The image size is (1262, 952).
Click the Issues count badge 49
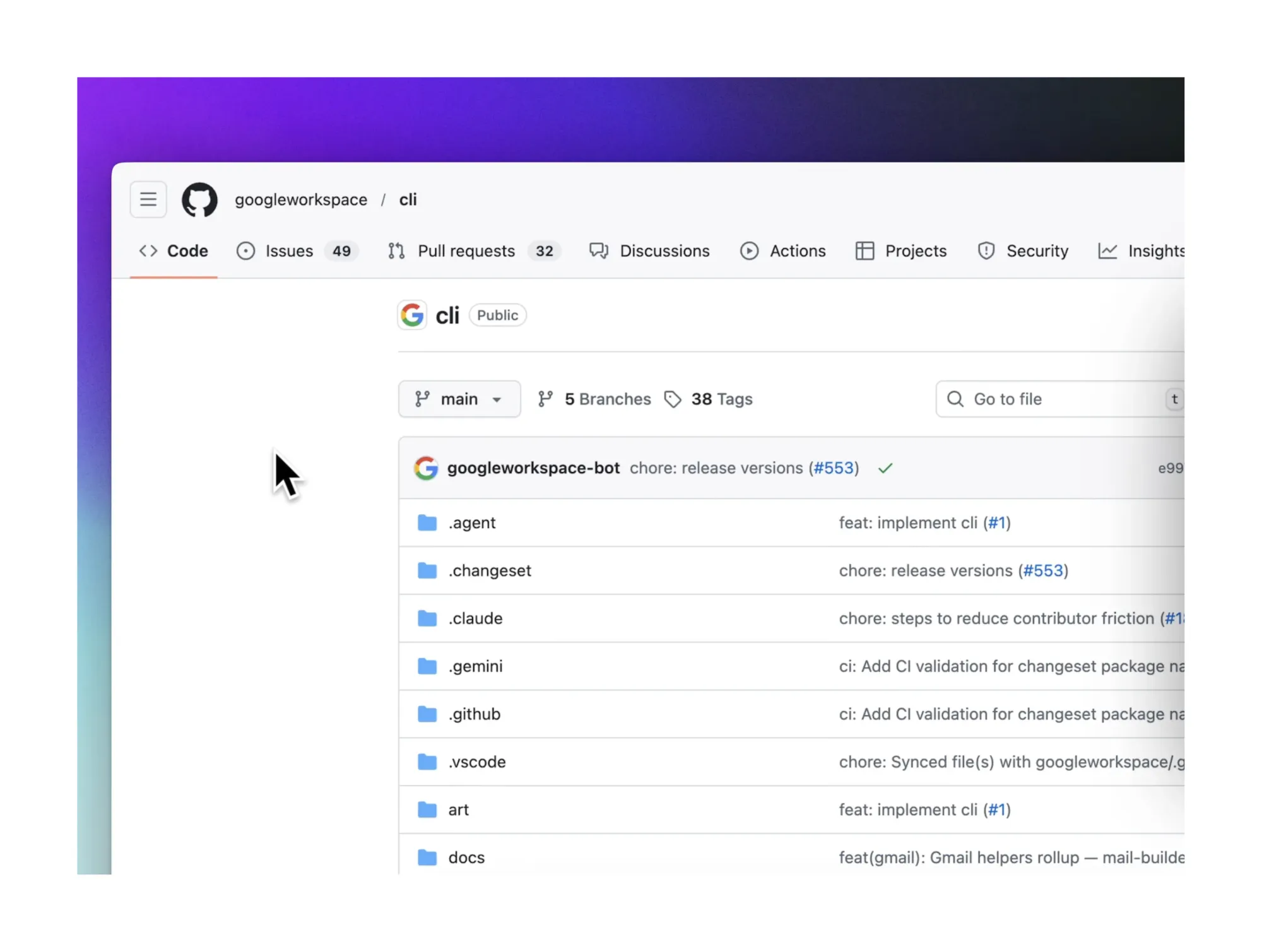[341, 251]
